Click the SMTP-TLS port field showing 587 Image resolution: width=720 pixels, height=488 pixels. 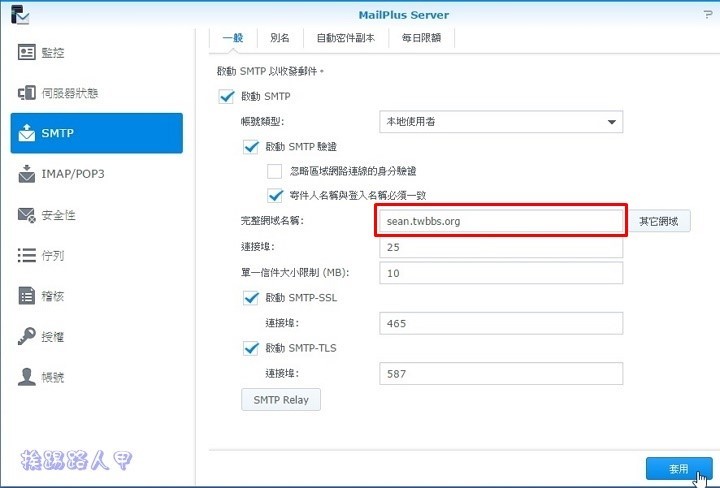[x=501, y=374]
